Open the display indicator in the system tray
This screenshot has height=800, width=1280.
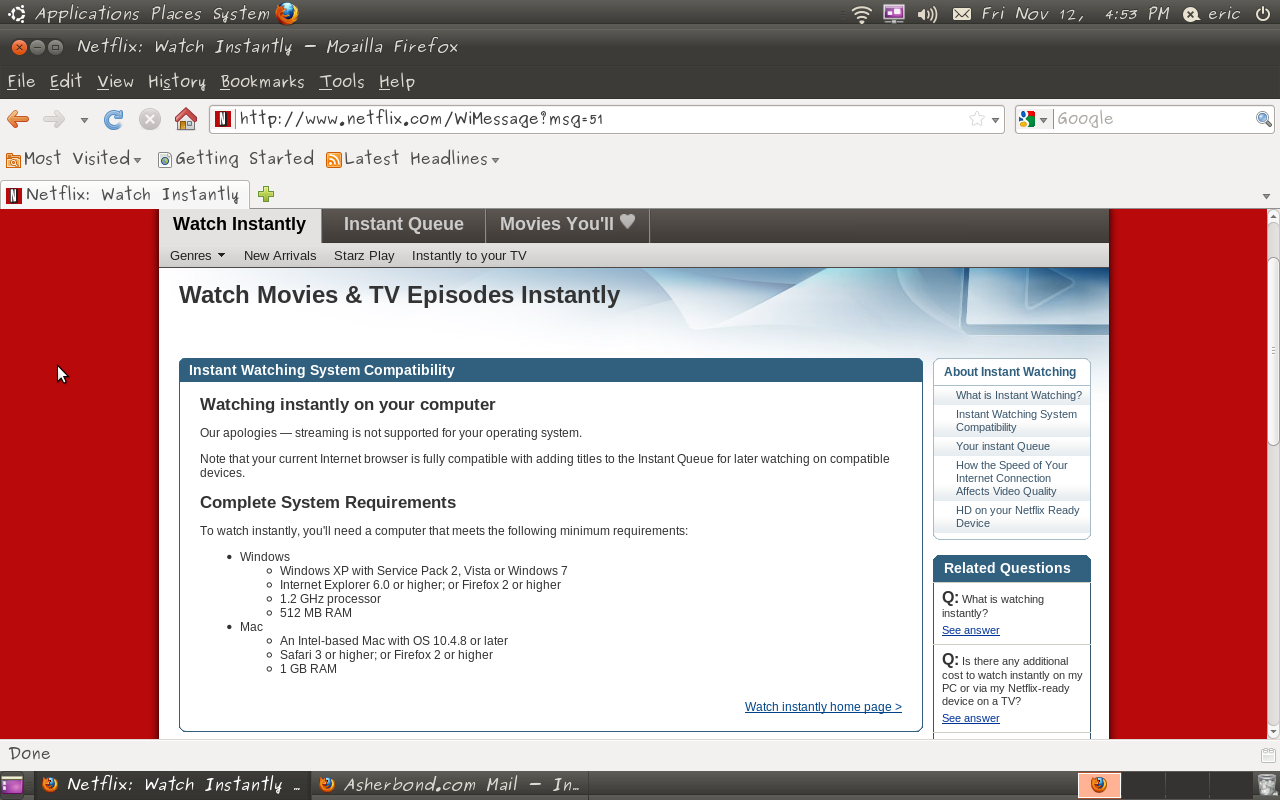(894, 14)
